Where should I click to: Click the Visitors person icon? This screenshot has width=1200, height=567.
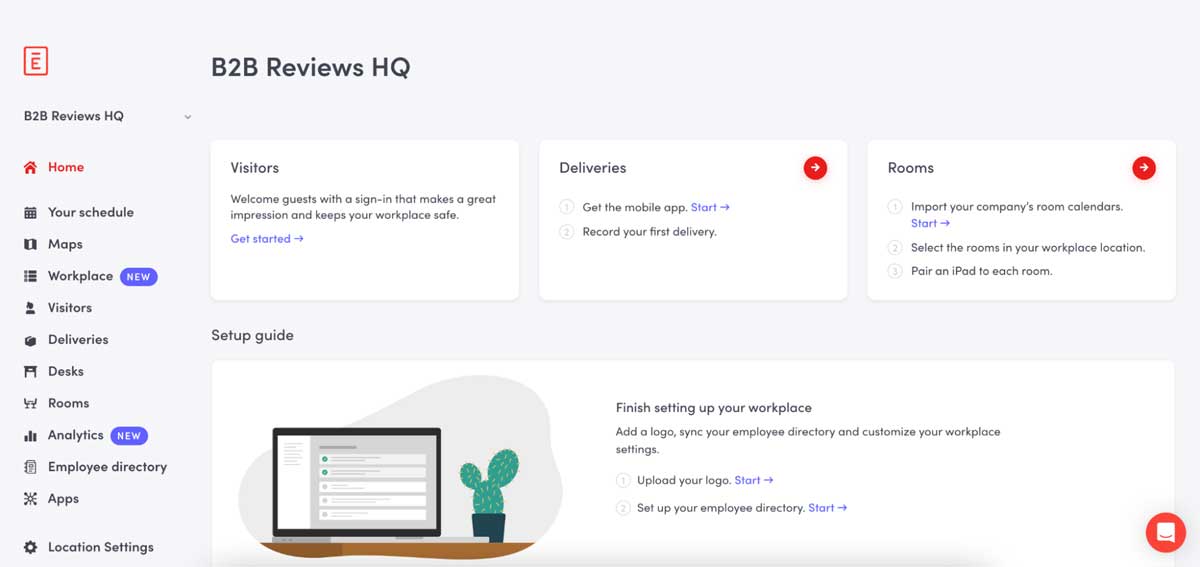(x=30, y=308)
